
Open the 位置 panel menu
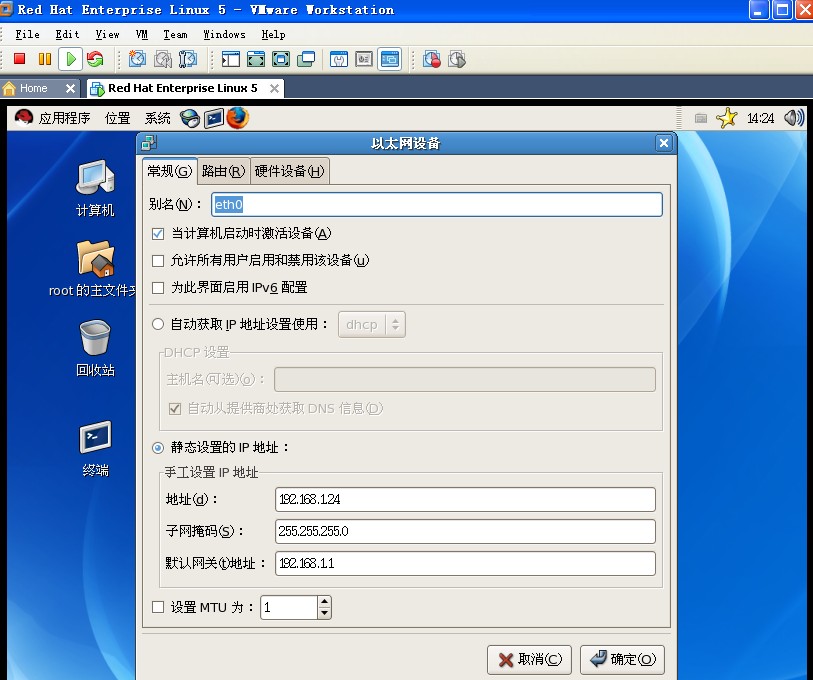pyautogui.click(x=118, y=118)
